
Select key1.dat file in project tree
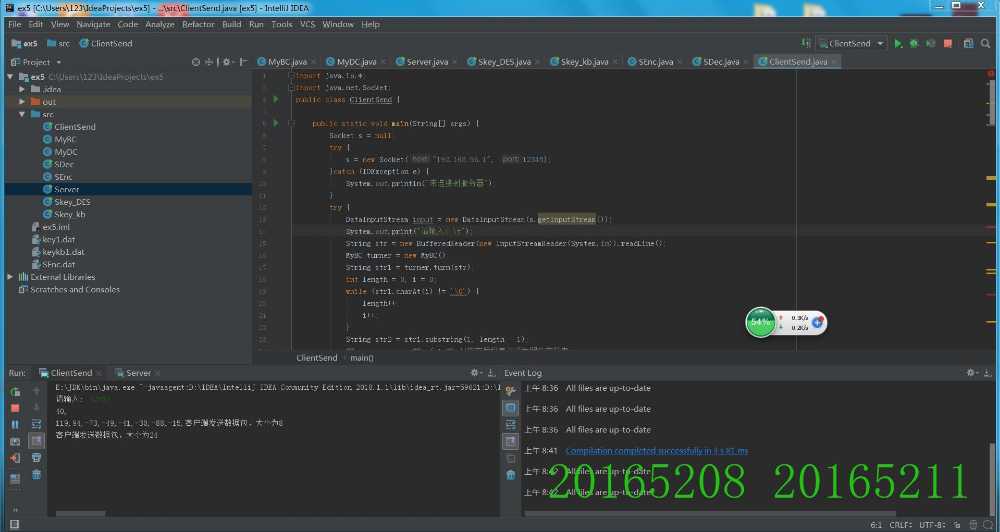coord(59,239)
